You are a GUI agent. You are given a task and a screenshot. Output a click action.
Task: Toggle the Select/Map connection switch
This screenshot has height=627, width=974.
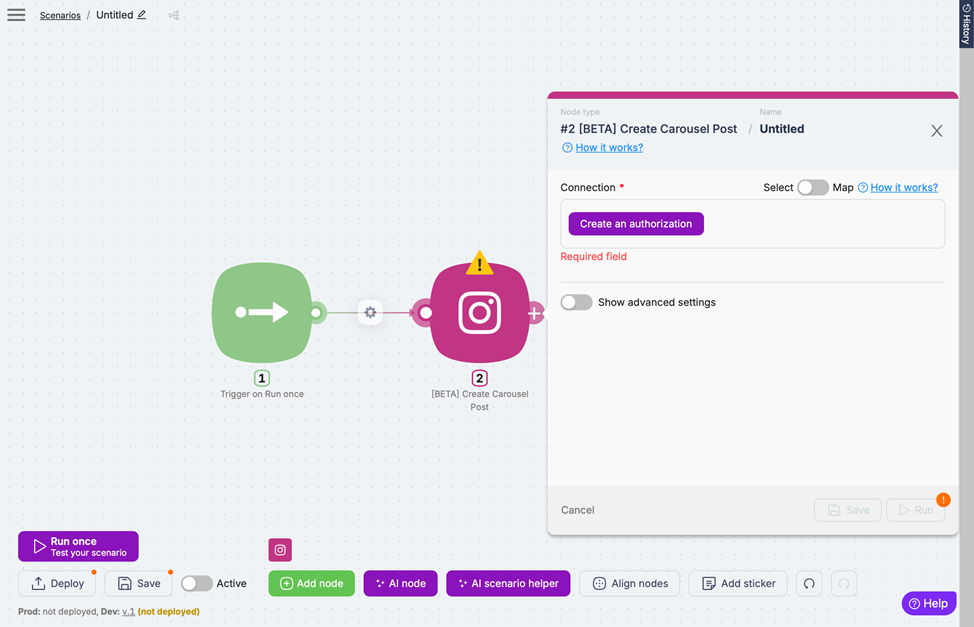tap(812, 188)
